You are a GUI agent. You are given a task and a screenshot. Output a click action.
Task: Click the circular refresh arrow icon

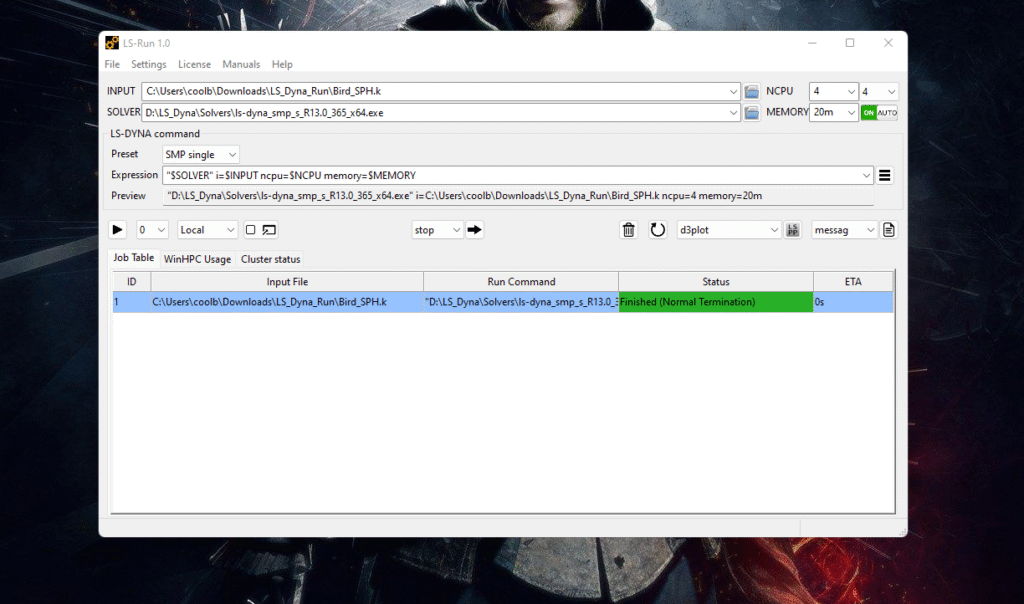point(658,230)
